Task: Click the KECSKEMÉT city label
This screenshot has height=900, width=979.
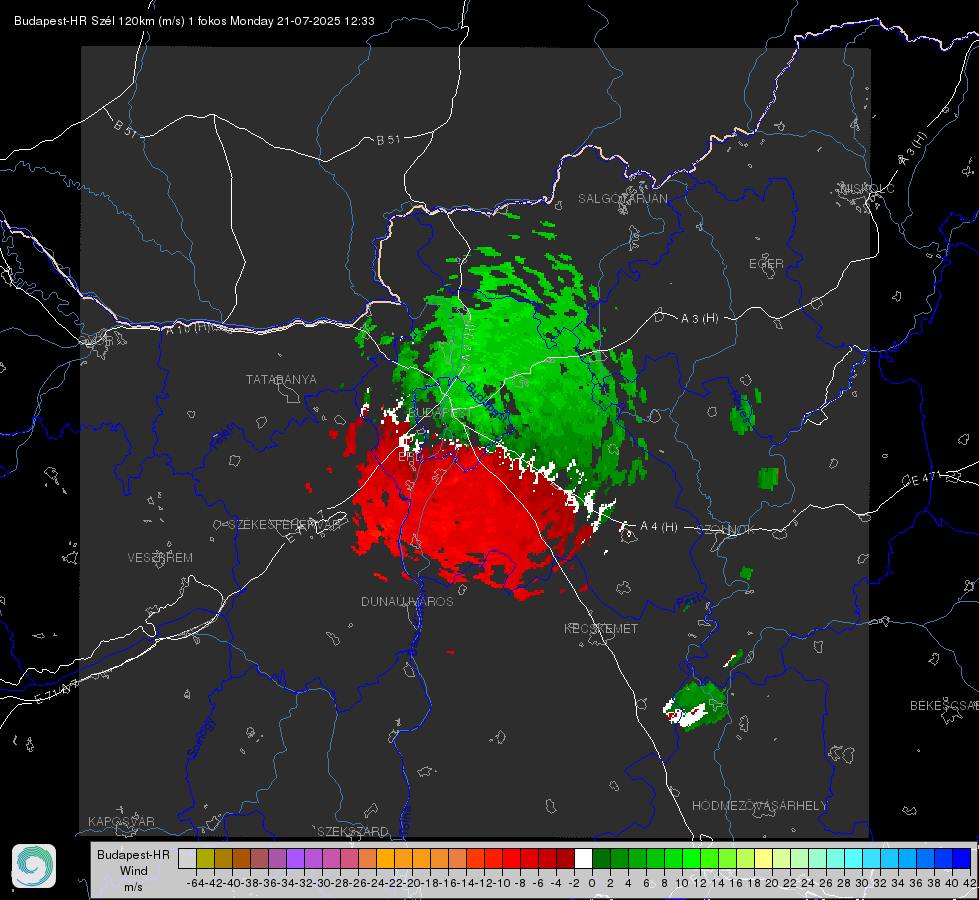Action: [601, 628]
